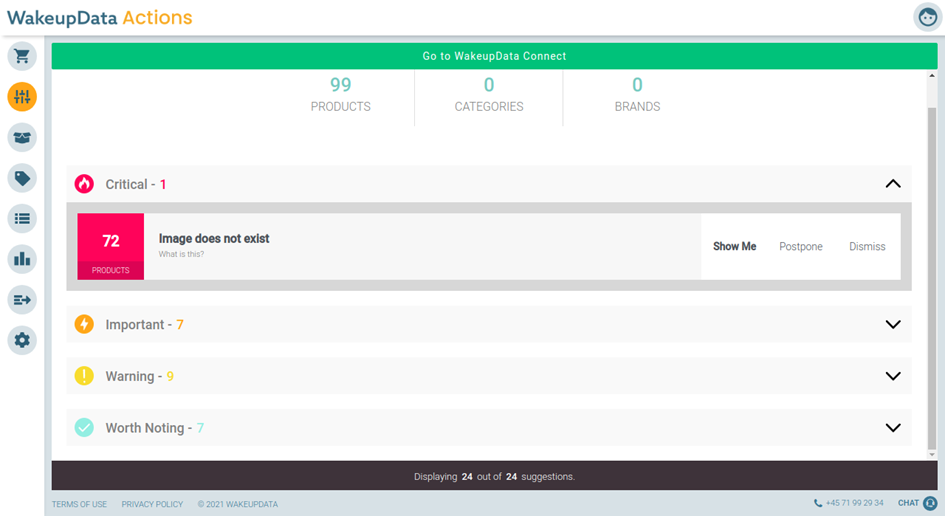
Task: Click the phone icon in footer
Action: pos(818,503)
